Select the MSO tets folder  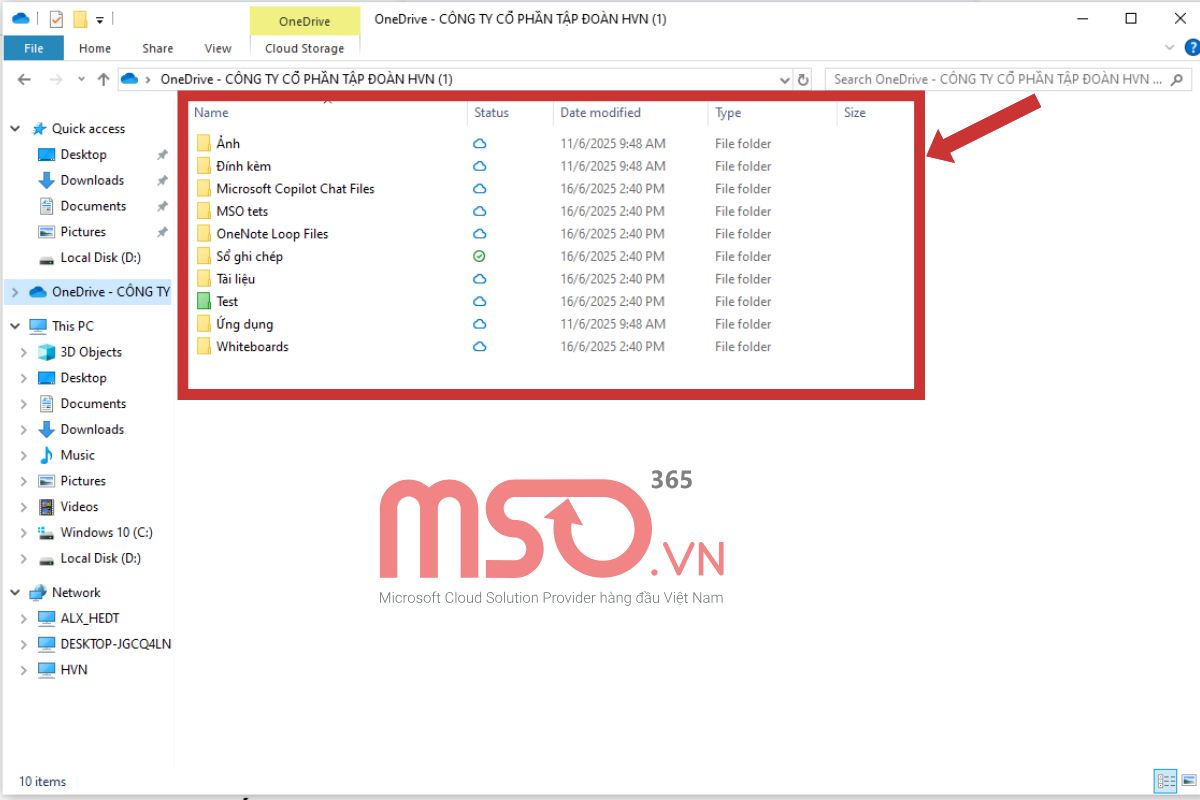pos(242,211)
